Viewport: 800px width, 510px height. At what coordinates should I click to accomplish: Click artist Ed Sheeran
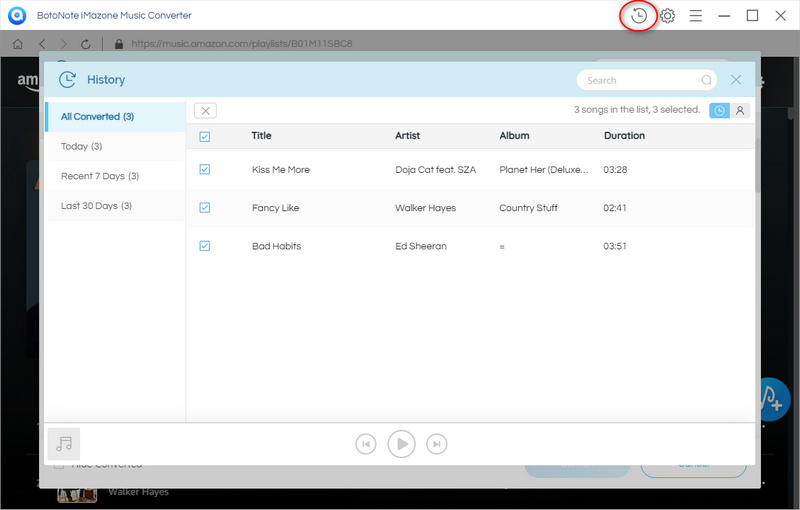(421, 246)
